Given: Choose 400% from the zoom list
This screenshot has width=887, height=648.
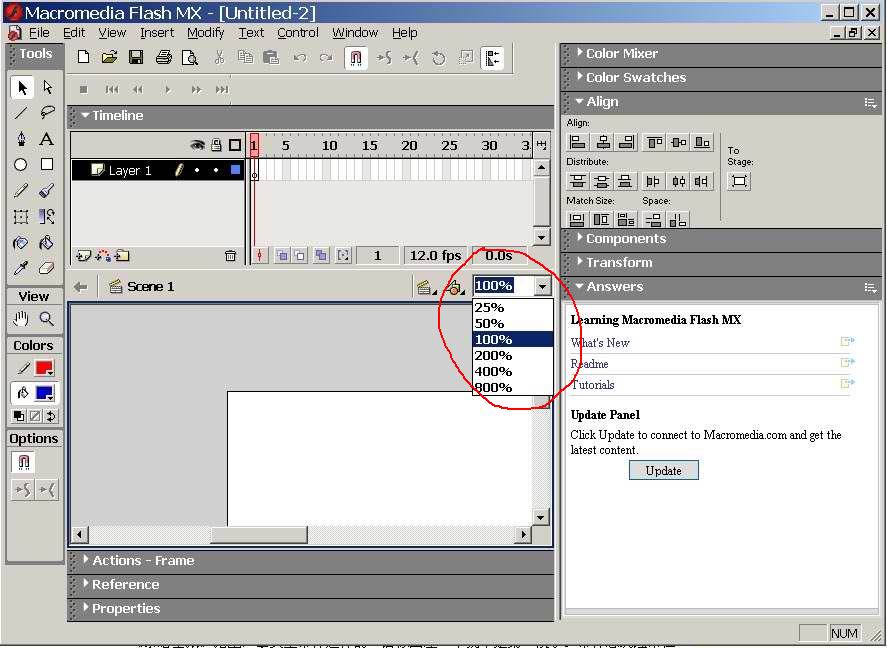Looking at the screenshot, I should (513, 371).
